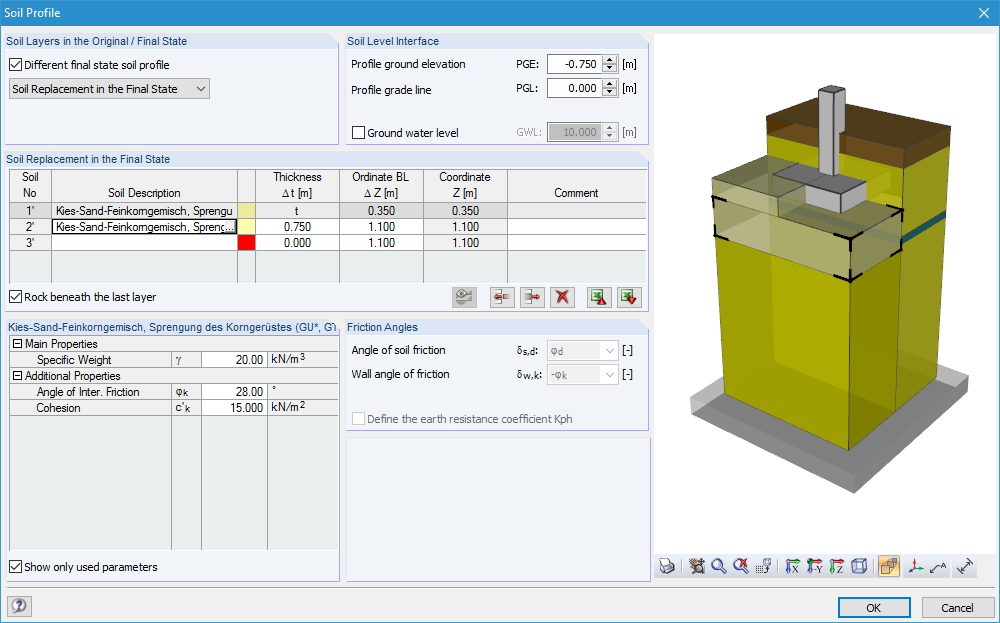The width and height of the screenshot is (1000, 623).
Task: Click the red color swatch of soil 3'
Action: click(246, 242)
